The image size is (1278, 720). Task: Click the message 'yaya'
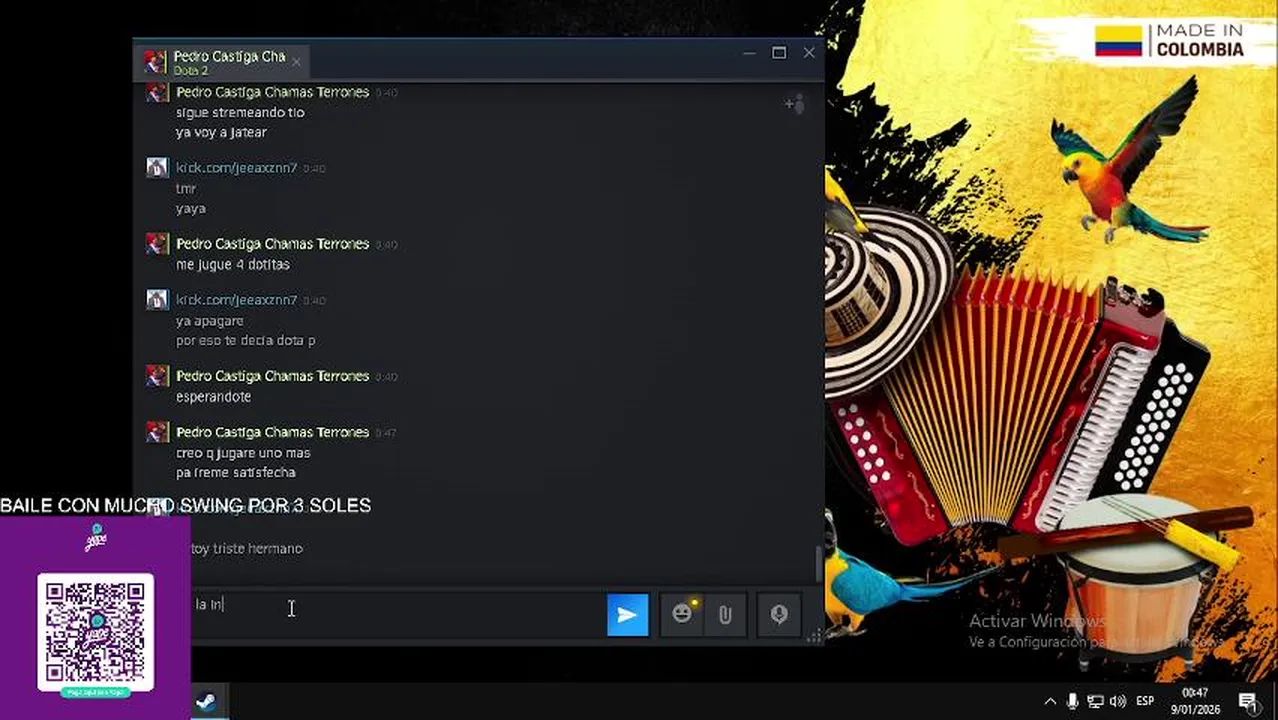(x=190, y=209)
